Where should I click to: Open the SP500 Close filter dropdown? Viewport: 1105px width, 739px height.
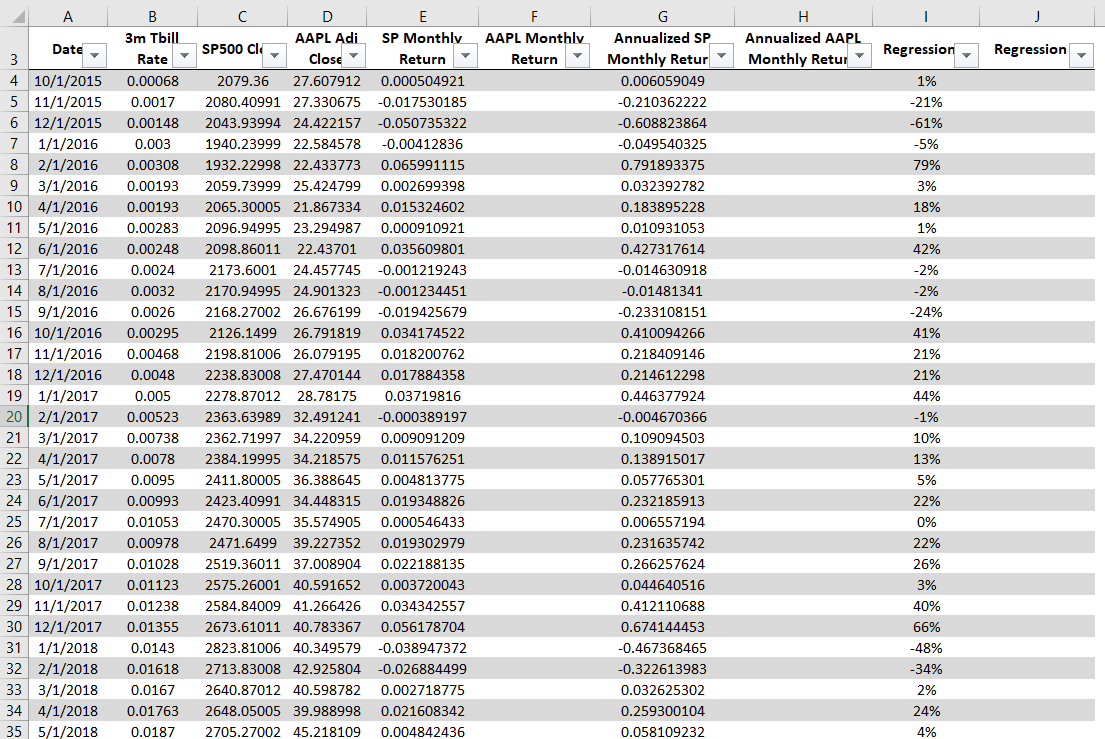click(273, 57)
